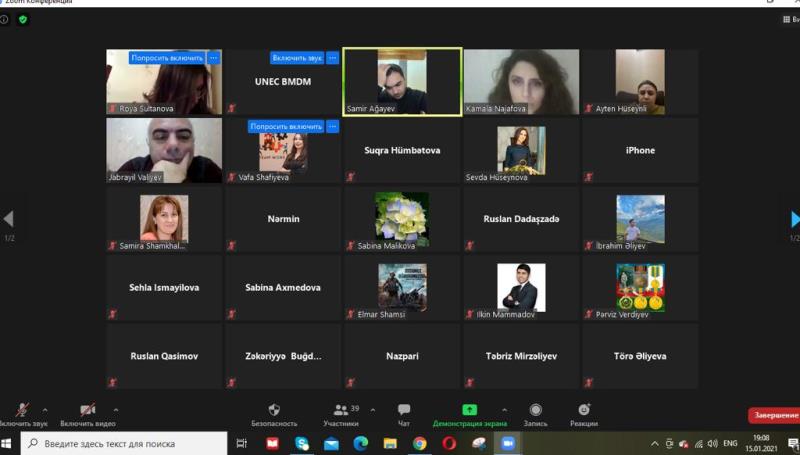The width and height of the screenshot is (800, 455).
Task: Open more options on UNEC BMDM tile
Action: pyautogui.click(x=333, y=58)
